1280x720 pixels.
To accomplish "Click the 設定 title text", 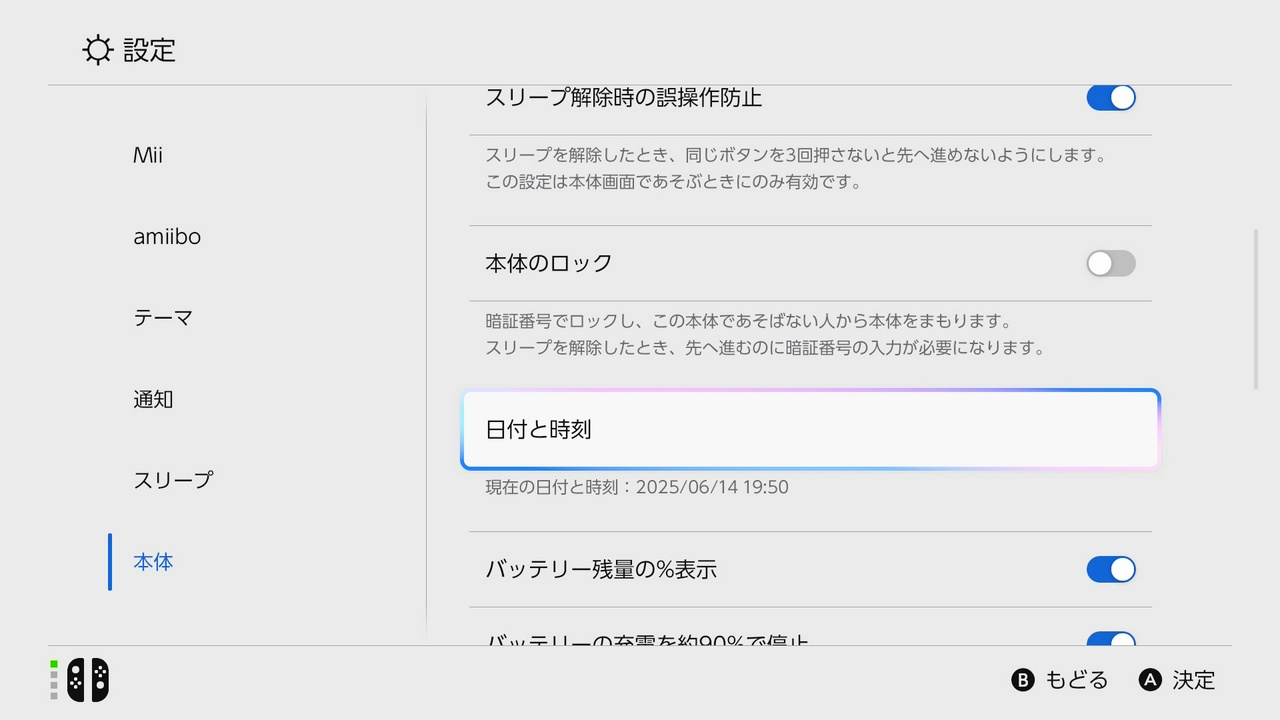I will (150, 51).
